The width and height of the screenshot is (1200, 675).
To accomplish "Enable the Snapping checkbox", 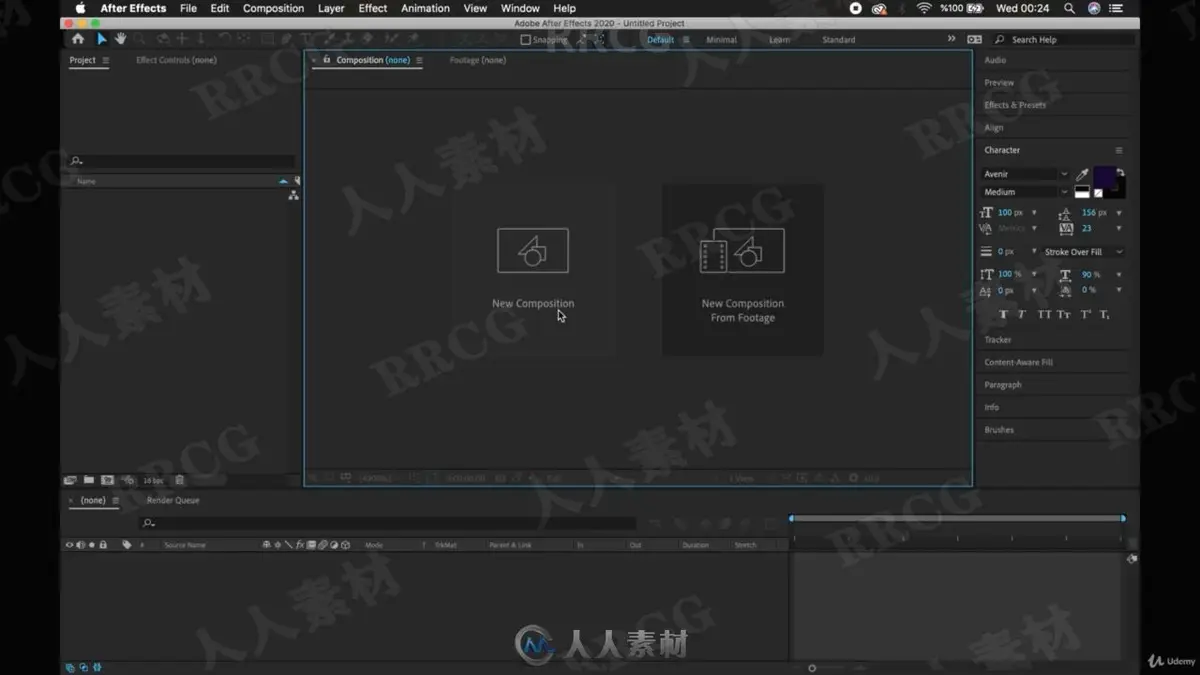I will (526, 40).
